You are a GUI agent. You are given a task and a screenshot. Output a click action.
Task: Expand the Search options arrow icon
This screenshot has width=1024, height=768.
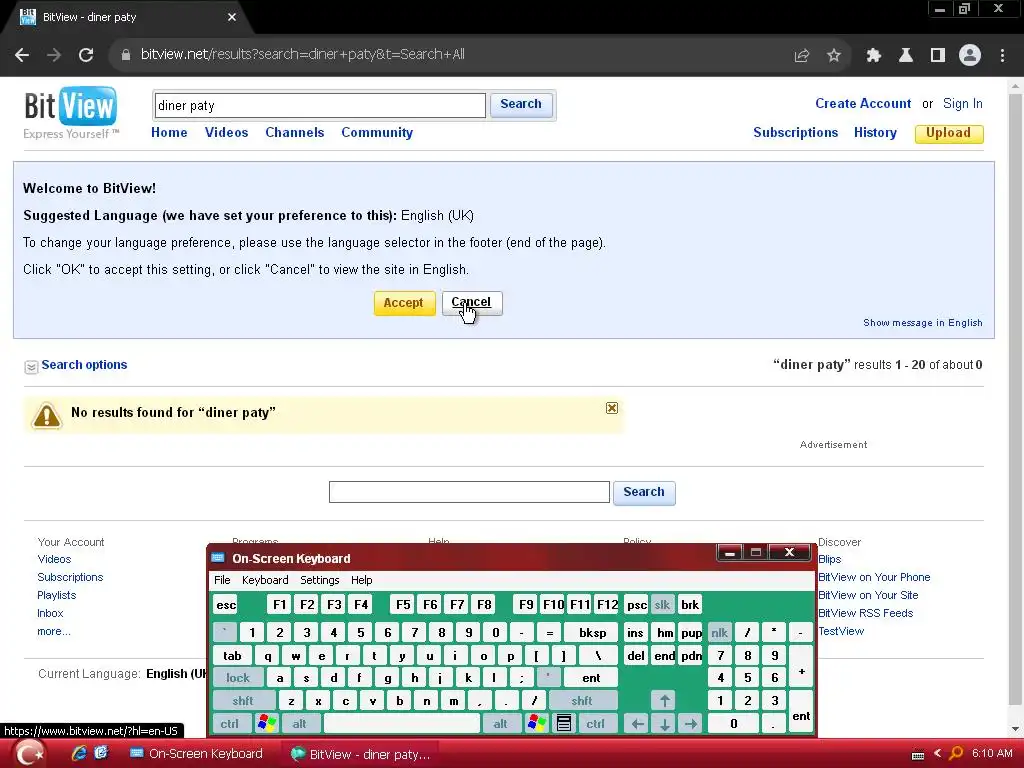pos(31,367)
